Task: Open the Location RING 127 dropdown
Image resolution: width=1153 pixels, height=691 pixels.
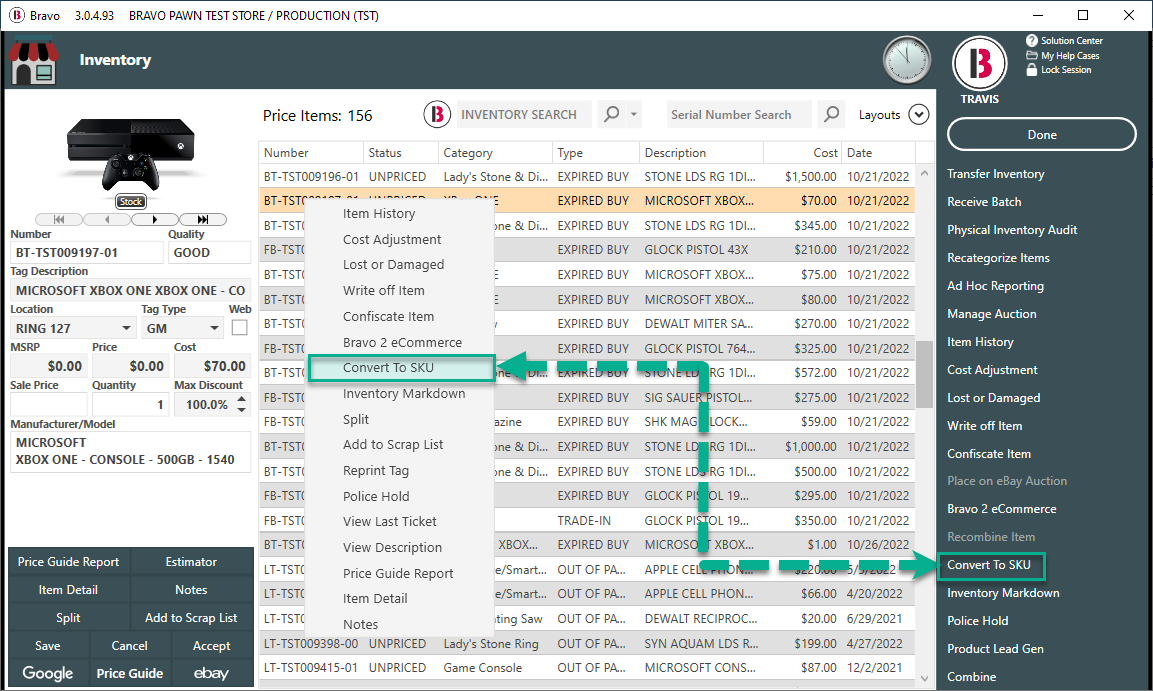Action: (x=126, y=328)
